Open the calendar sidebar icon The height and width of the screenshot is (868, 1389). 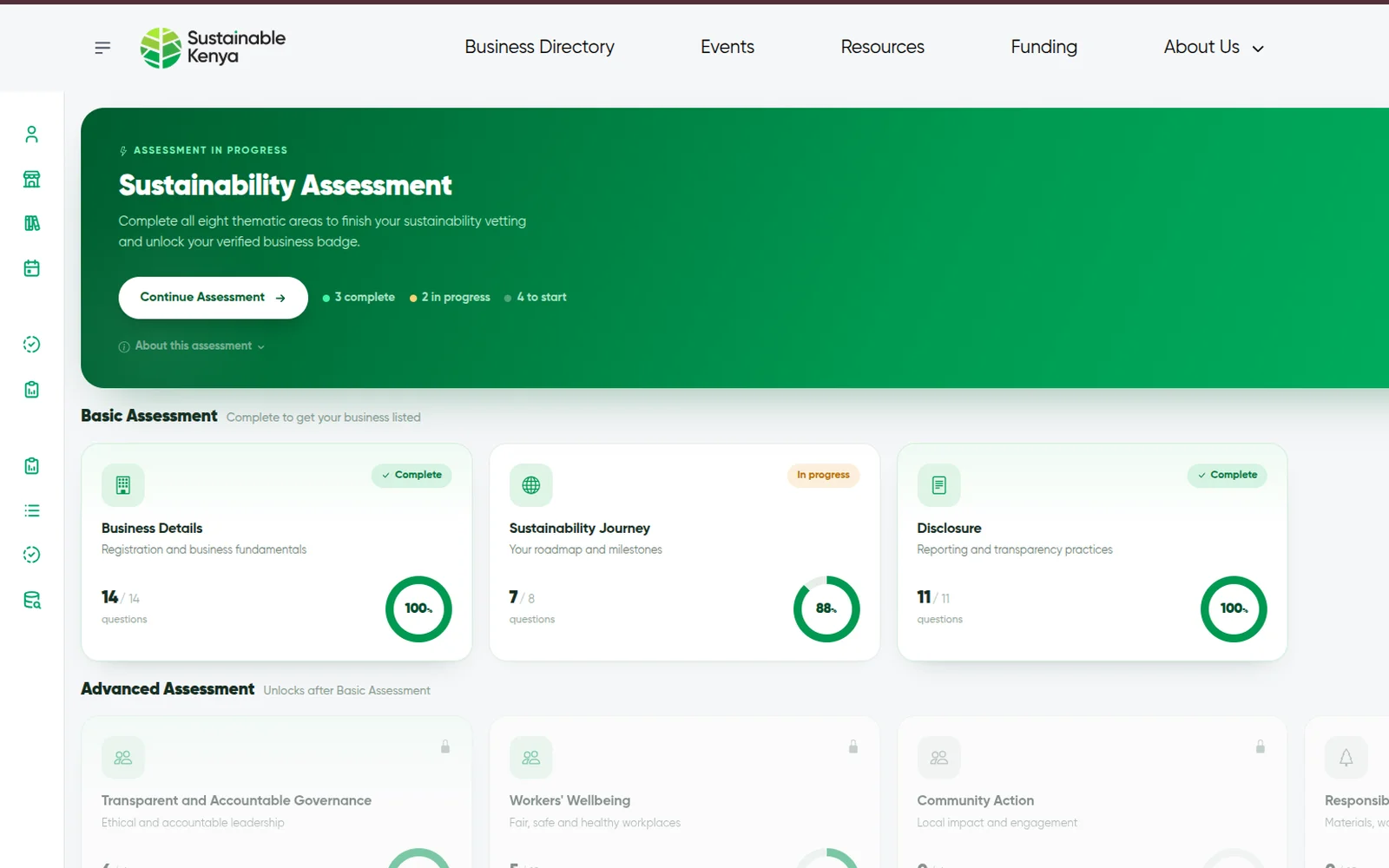pos(32,268)
